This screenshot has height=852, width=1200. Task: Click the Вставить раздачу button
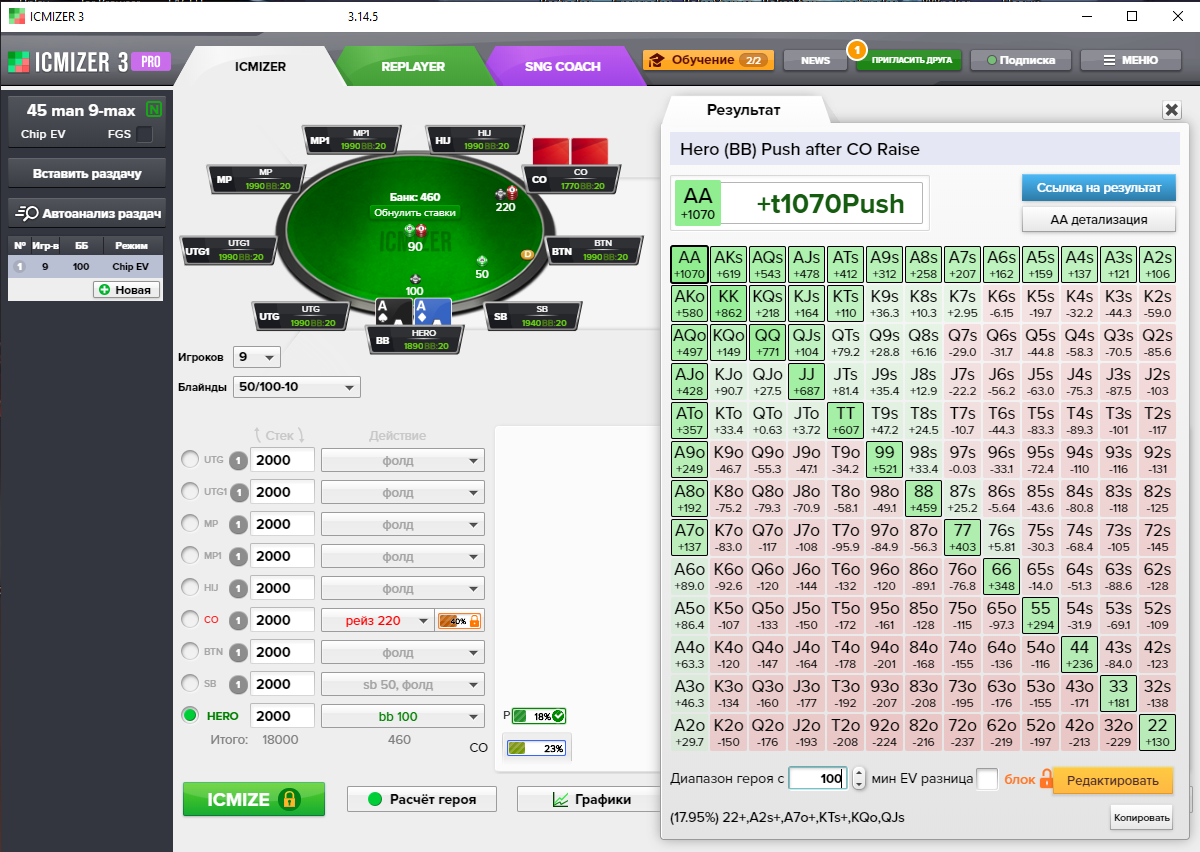pos(87,173)
